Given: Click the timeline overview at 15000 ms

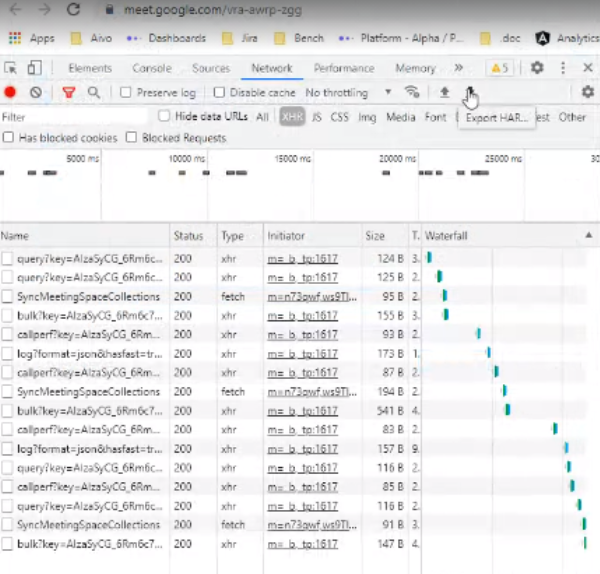Looking at the screenshot, I should tap(292, 158).
